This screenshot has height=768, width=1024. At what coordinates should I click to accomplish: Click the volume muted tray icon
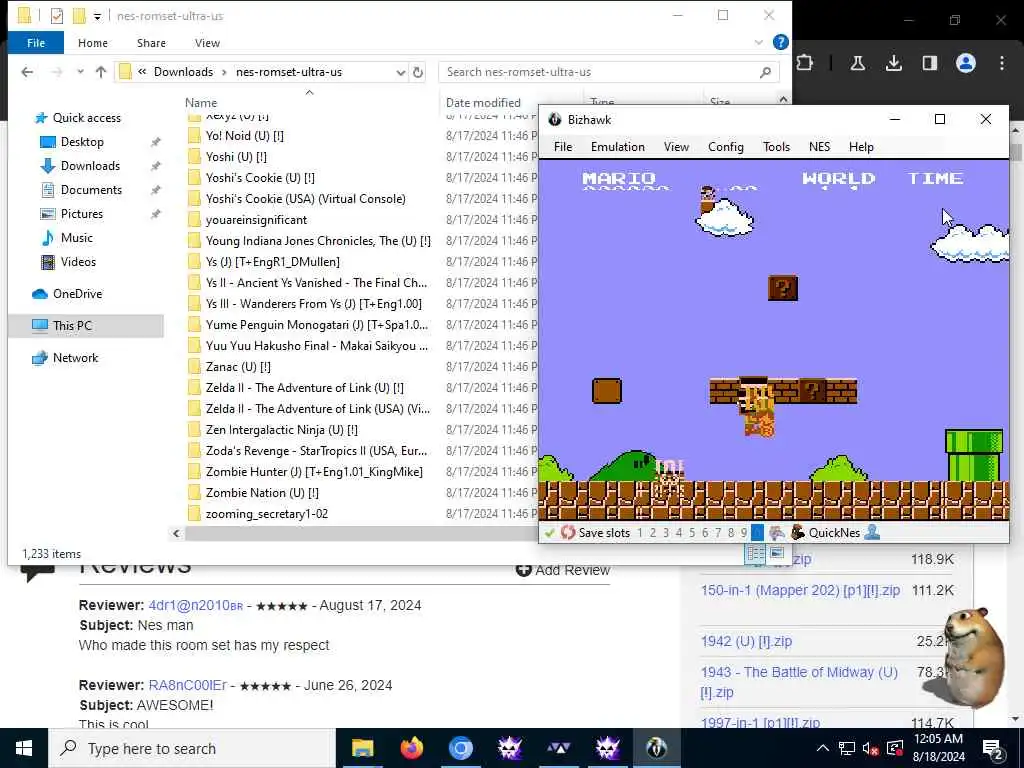pyautogui.click(x=870, y=748)
